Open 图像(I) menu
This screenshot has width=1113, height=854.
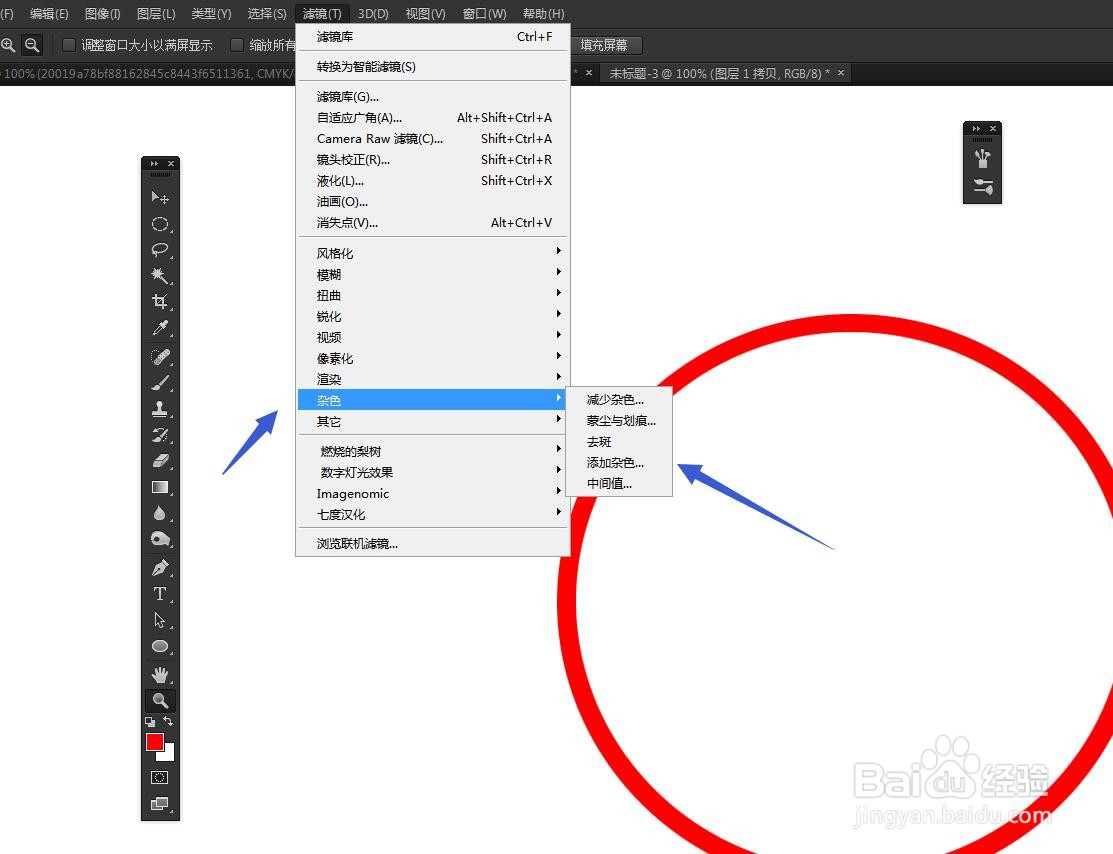[x=103, y=13]
